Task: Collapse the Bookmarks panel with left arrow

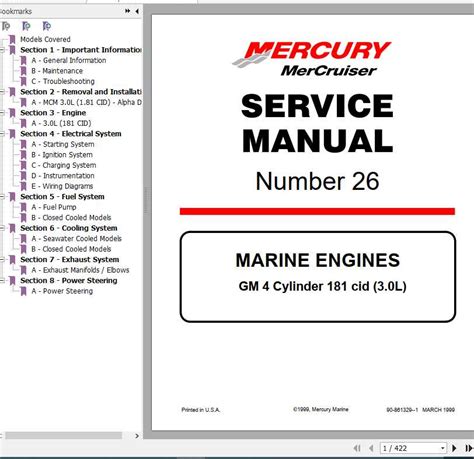Action: point(137,11)
